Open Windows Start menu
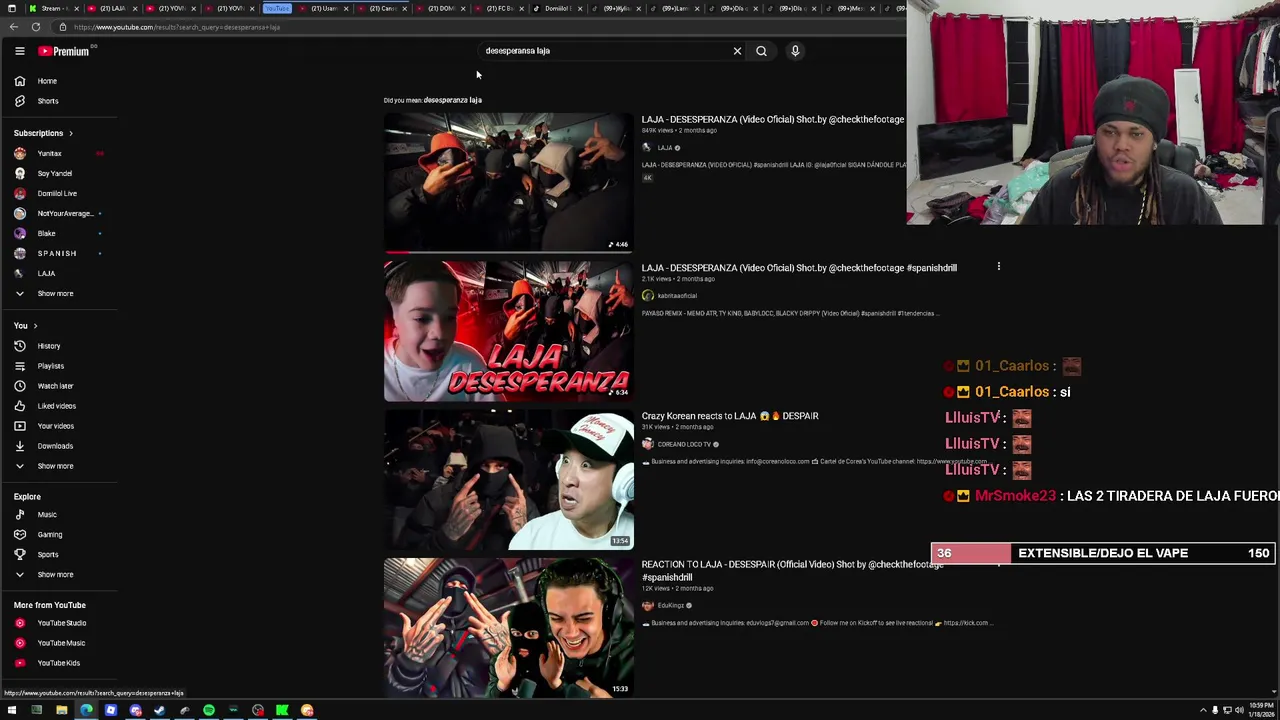 click(12, 711)
